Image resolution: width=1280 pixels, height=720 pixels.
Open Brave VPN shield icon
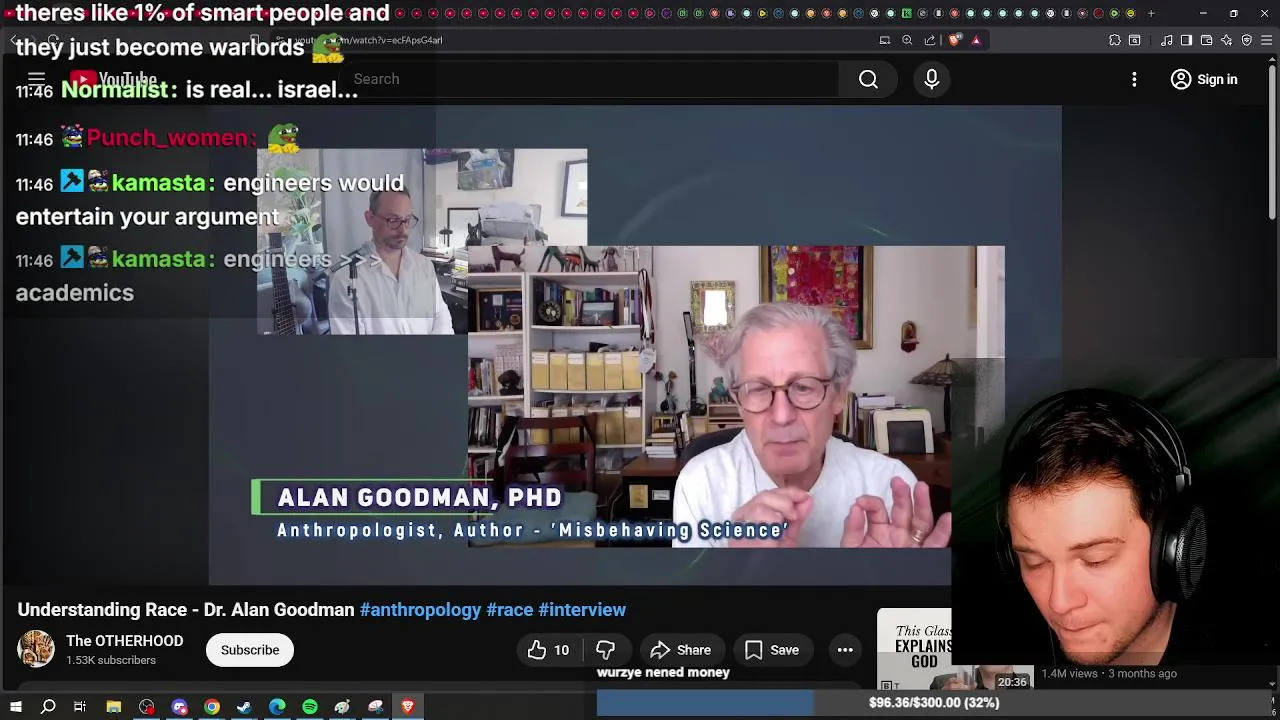point(1247,40)
